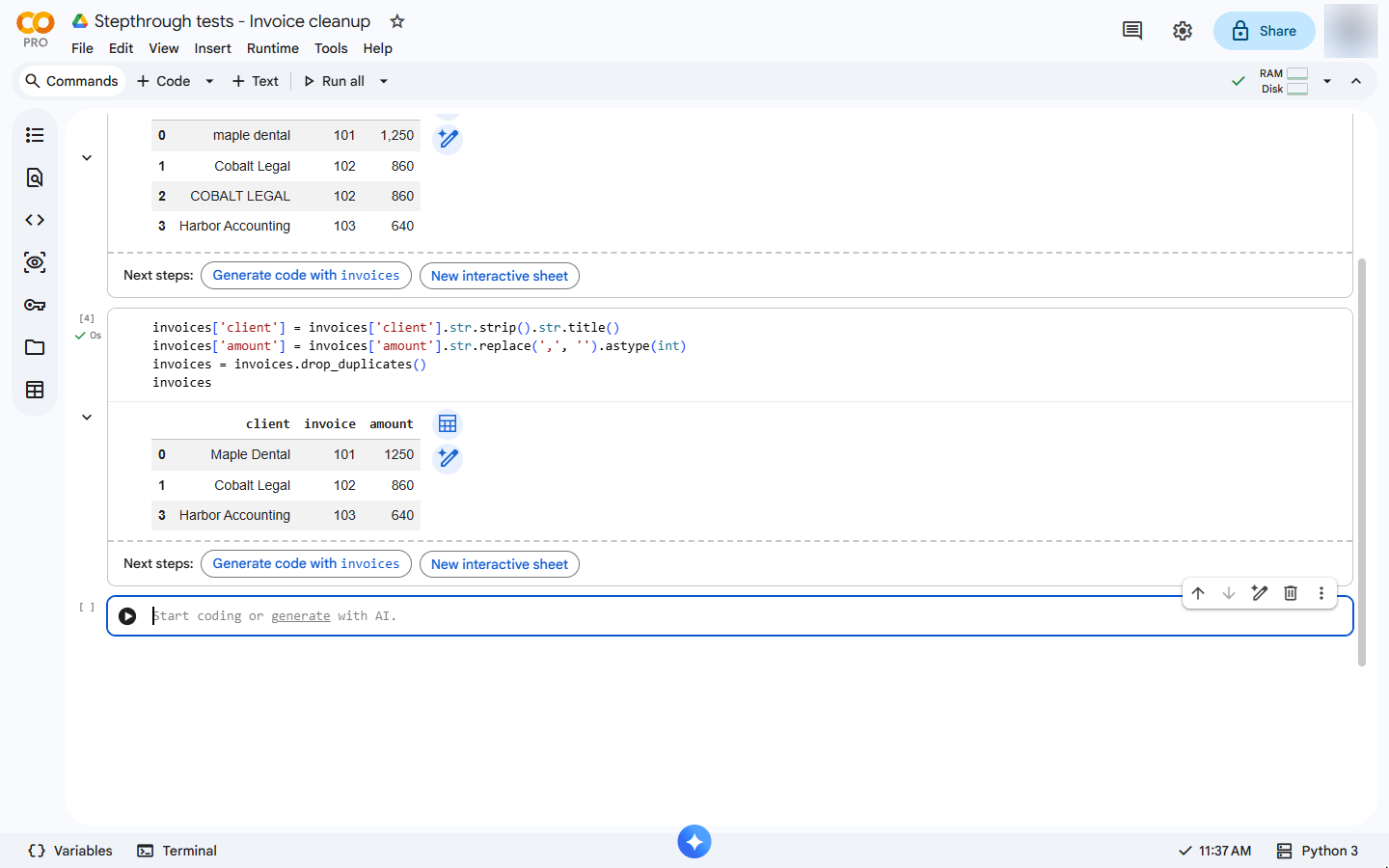
Task: Open the Run all dropdown arrow
Action: click(383, 81)
